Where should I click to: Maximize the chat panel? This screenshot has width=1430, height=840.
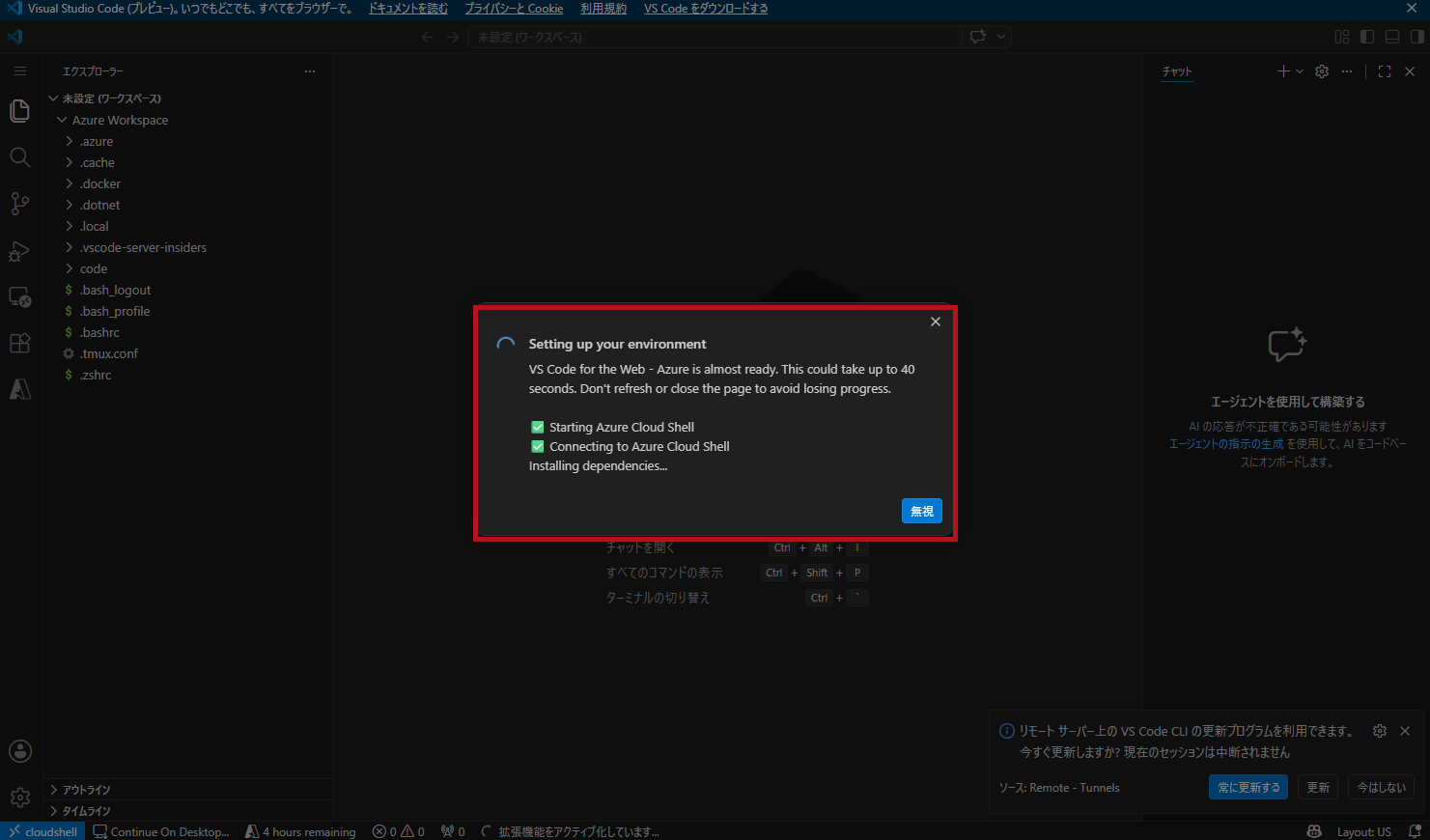pos(1385,71)
